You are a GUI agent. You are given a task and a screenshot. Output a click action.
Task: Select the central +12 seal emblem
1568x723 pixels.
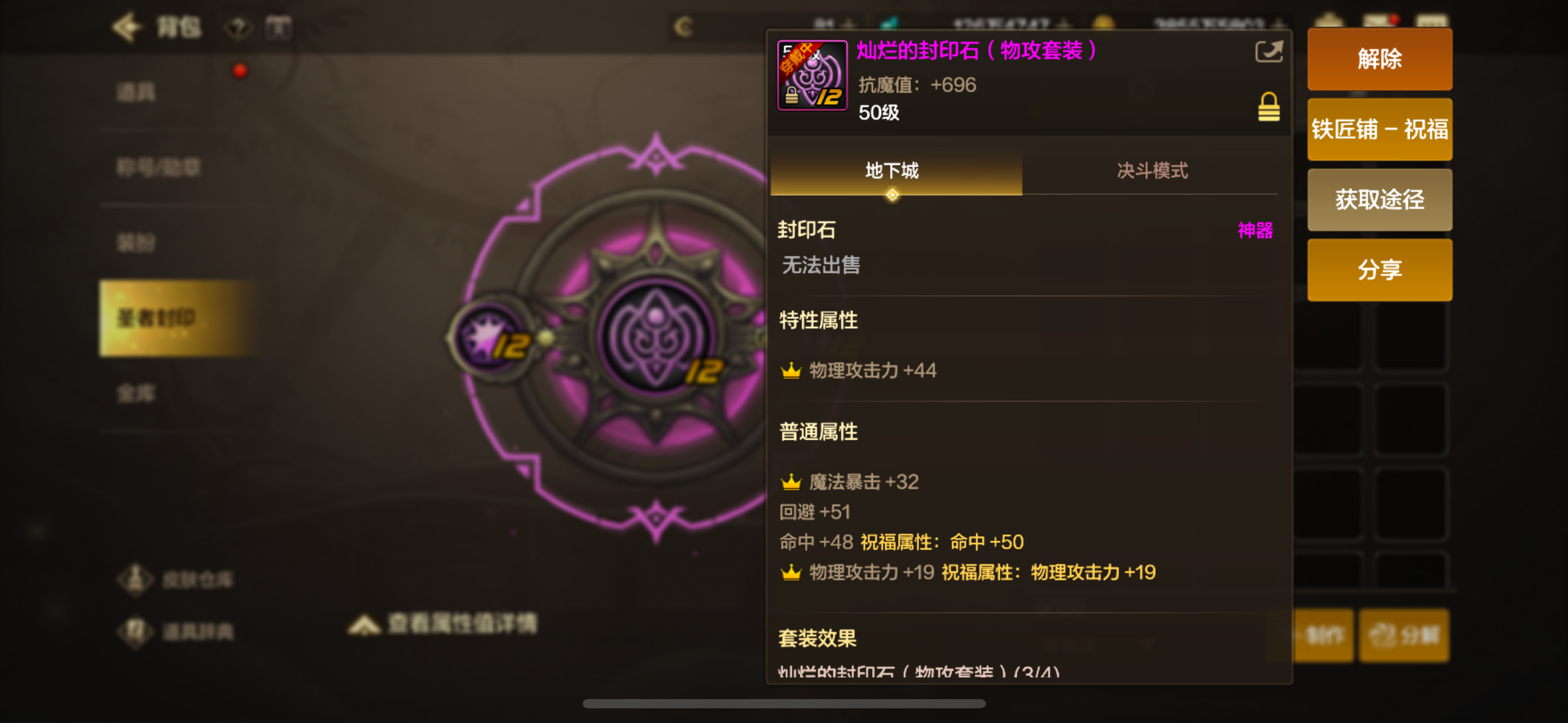tap(656, 335)
